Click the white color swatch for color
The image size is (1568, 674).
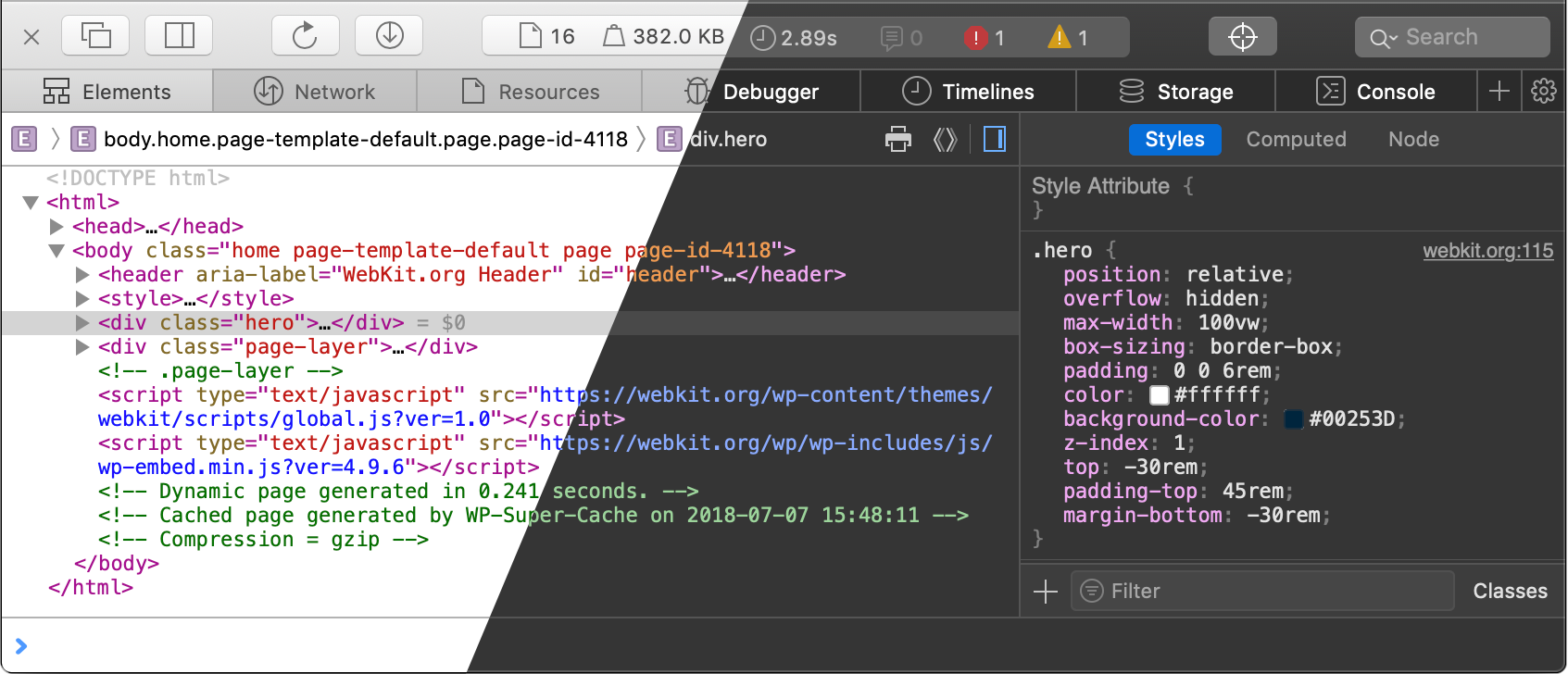coord(1160,395)
